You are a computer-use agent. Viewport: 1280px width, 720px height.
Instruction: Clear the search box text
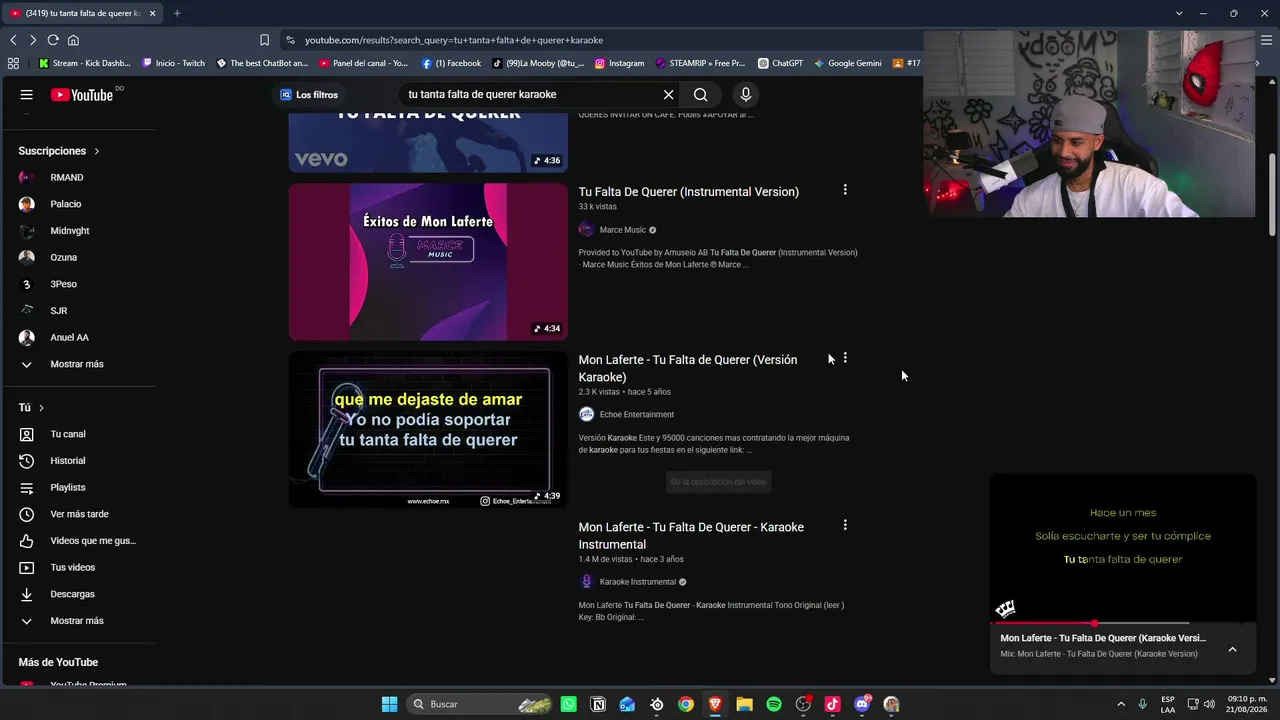point(669,95)
